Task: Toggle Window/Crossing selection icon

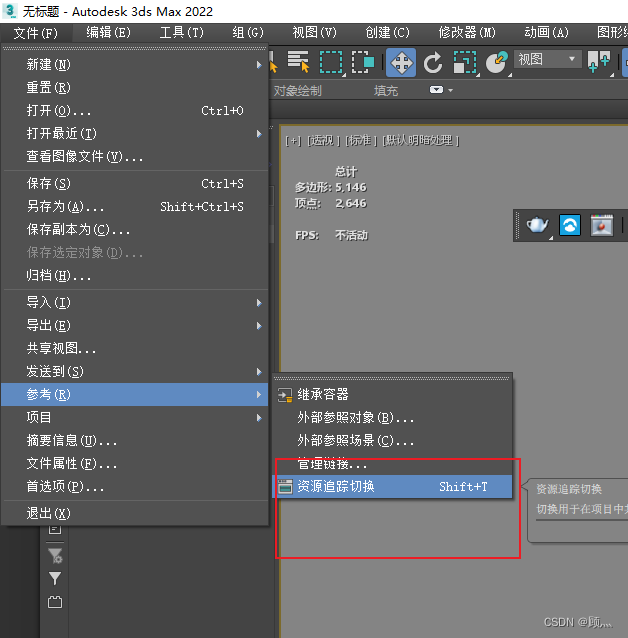Action: [362, 62]
